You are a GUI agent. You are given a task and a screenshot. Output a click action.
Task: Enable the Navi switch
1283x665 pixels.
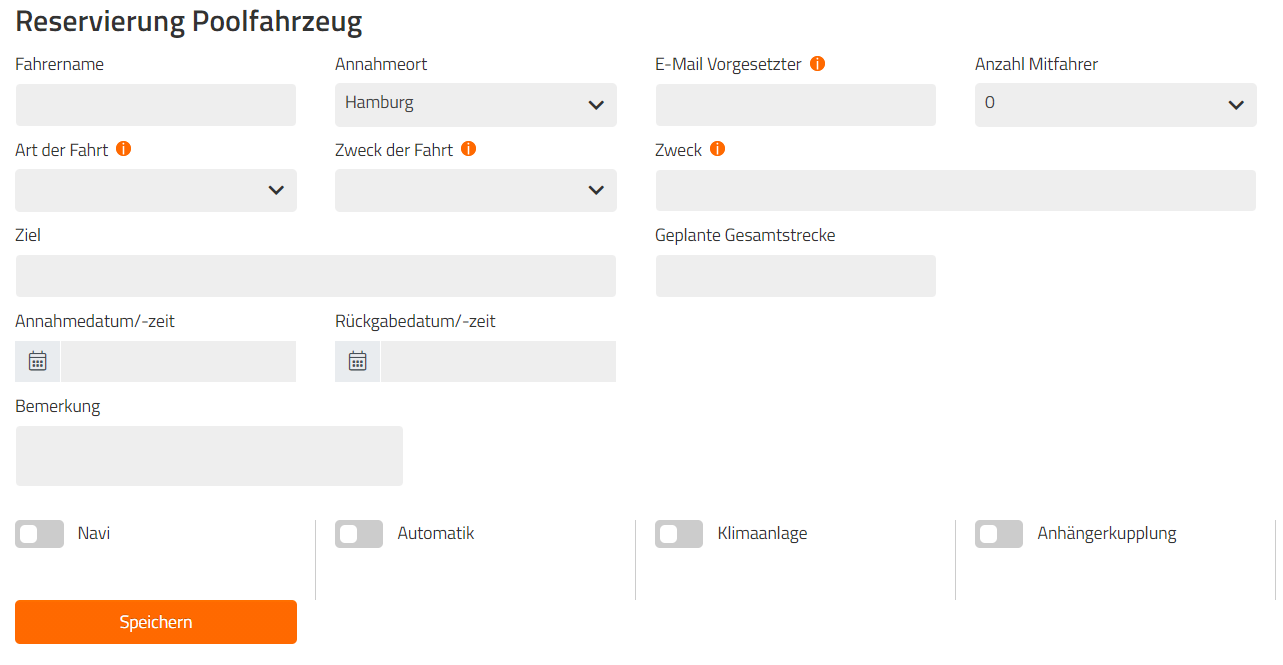coord(39,534)
